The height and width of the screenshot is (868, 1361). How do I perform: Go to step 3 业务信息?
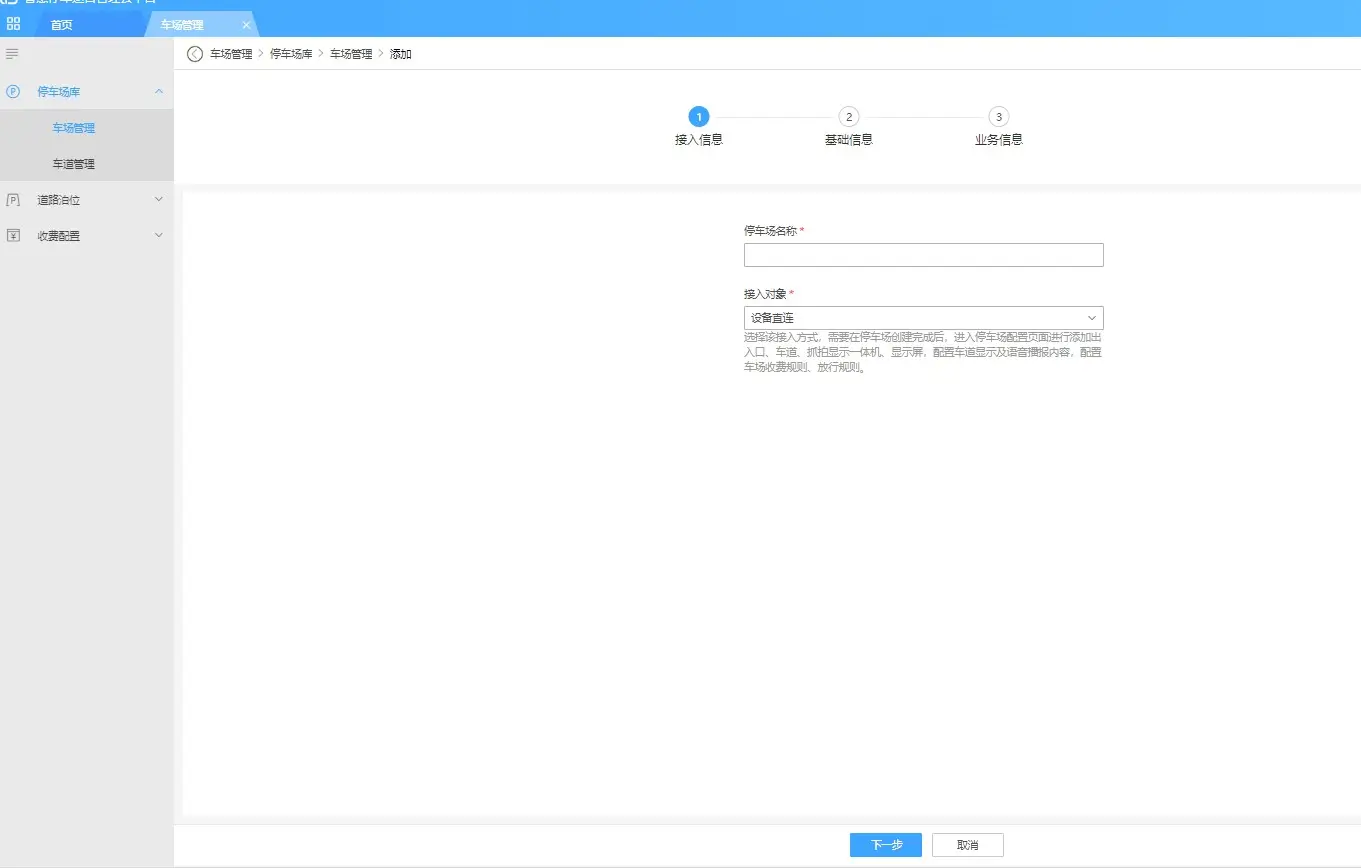pyautogui.click(x=998, y=117)
